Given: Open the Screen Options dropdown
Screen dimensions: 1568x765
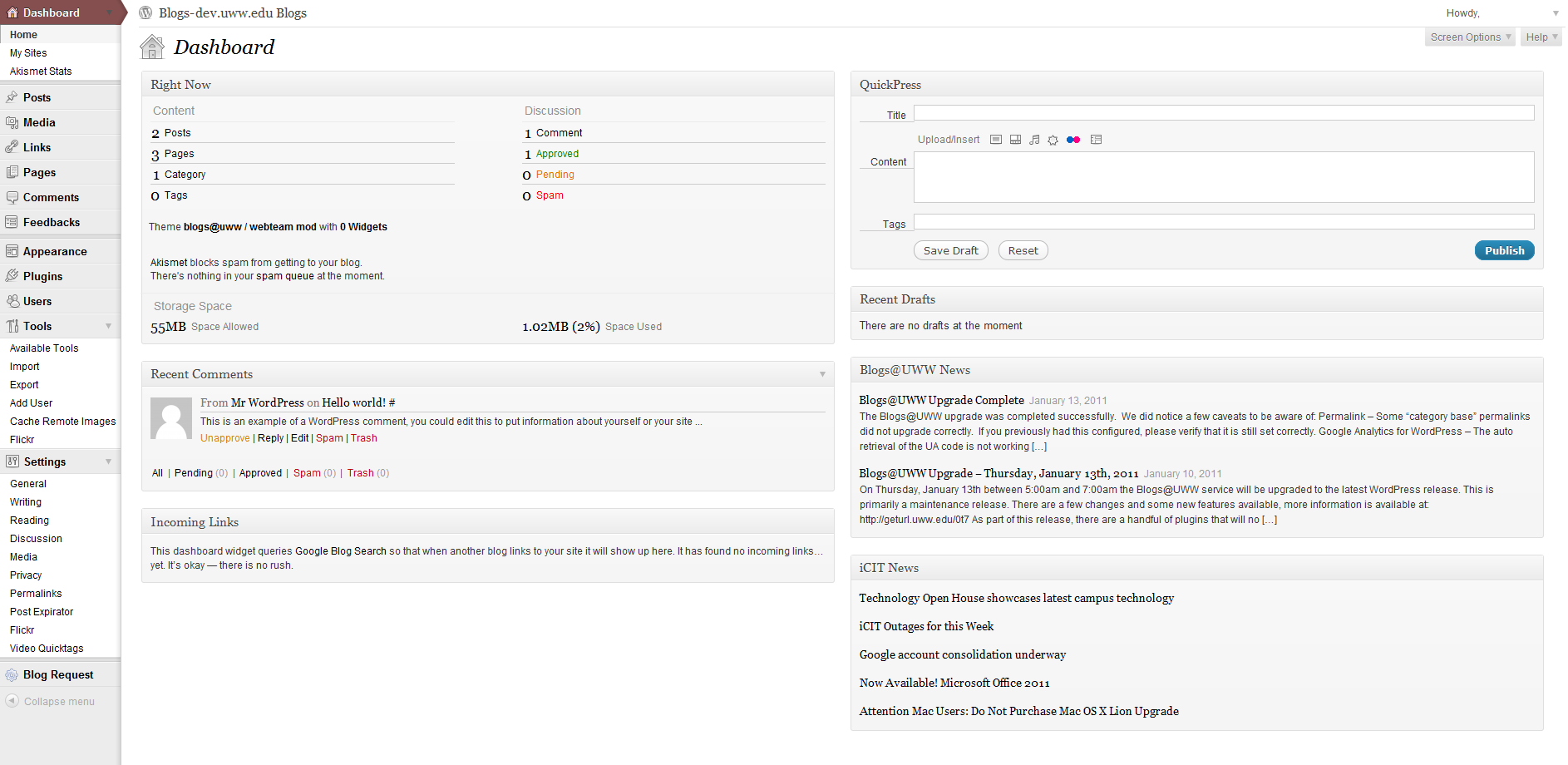Looking at the screenshot, I should point(1470,37).
